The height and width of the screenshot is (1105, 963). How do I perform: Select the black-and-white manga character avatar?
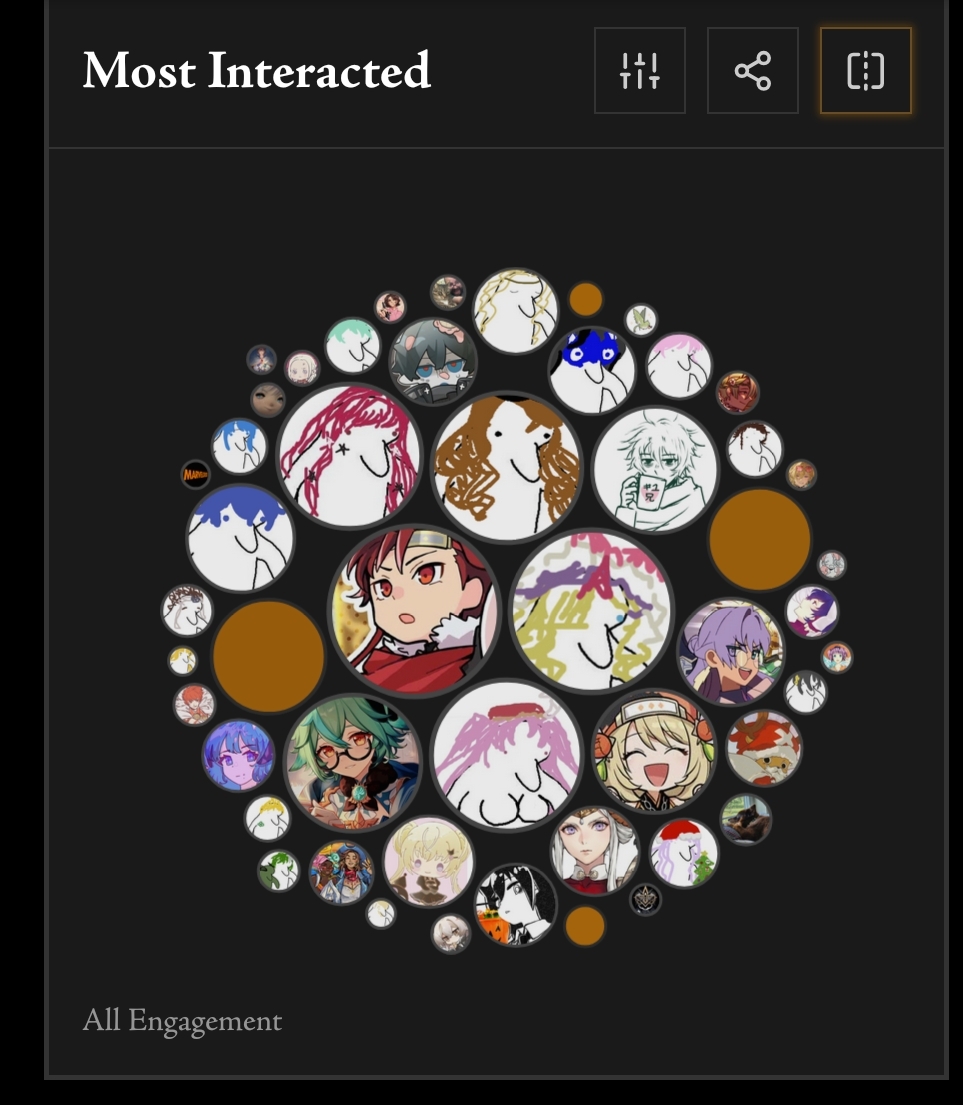coord(516,905)
